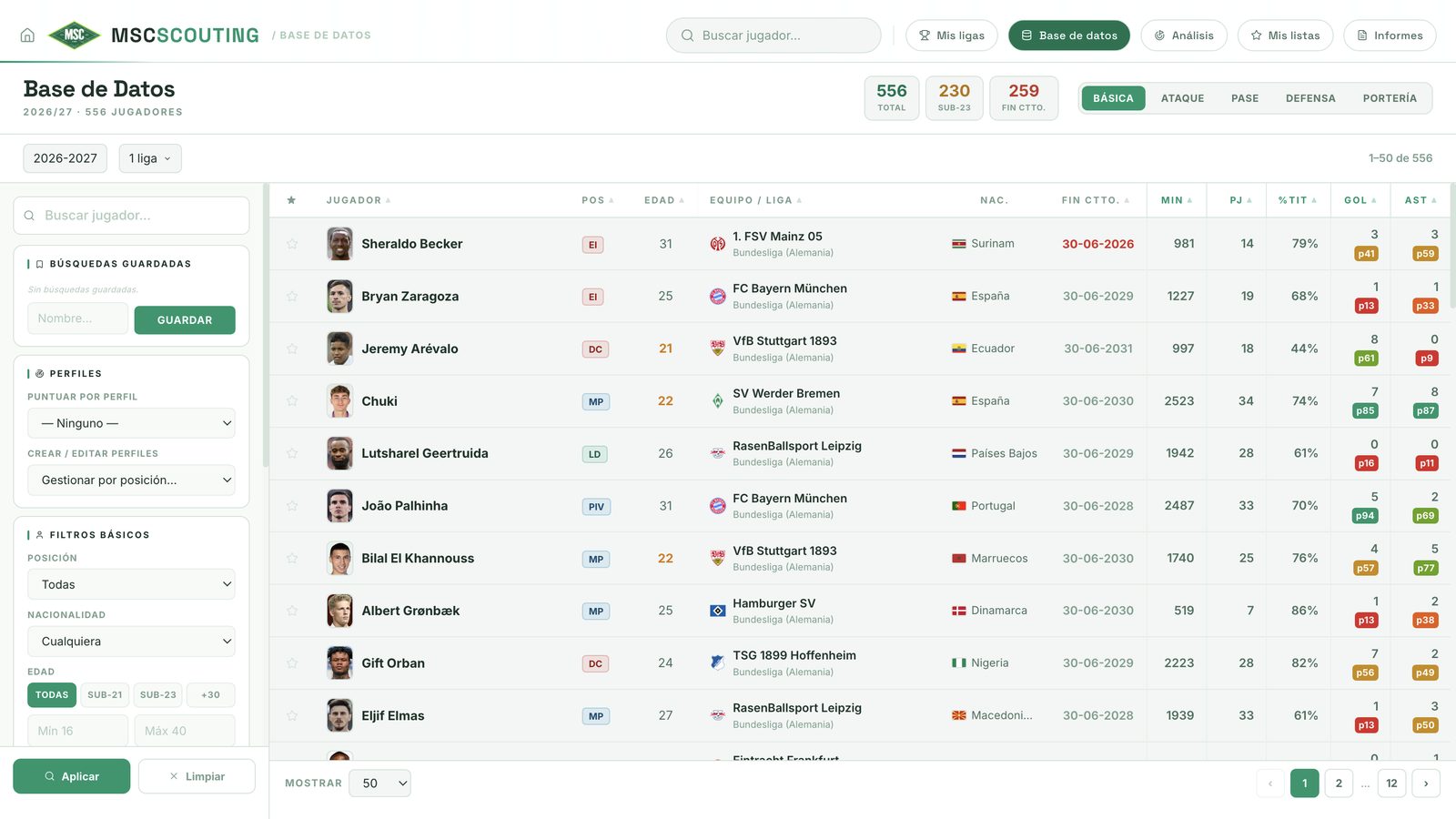Image resolution: width=1456 pixels, height=819 pixels.
Task: Add João Palhinha to favorites
Action: [292, 506]
